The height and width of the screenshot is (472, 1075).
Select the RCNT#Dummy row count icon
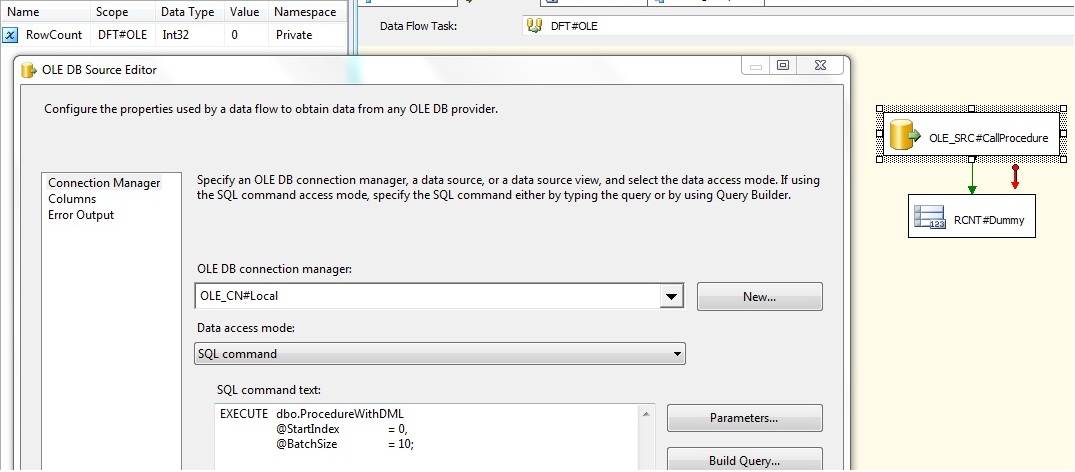(x=931, y=216)
